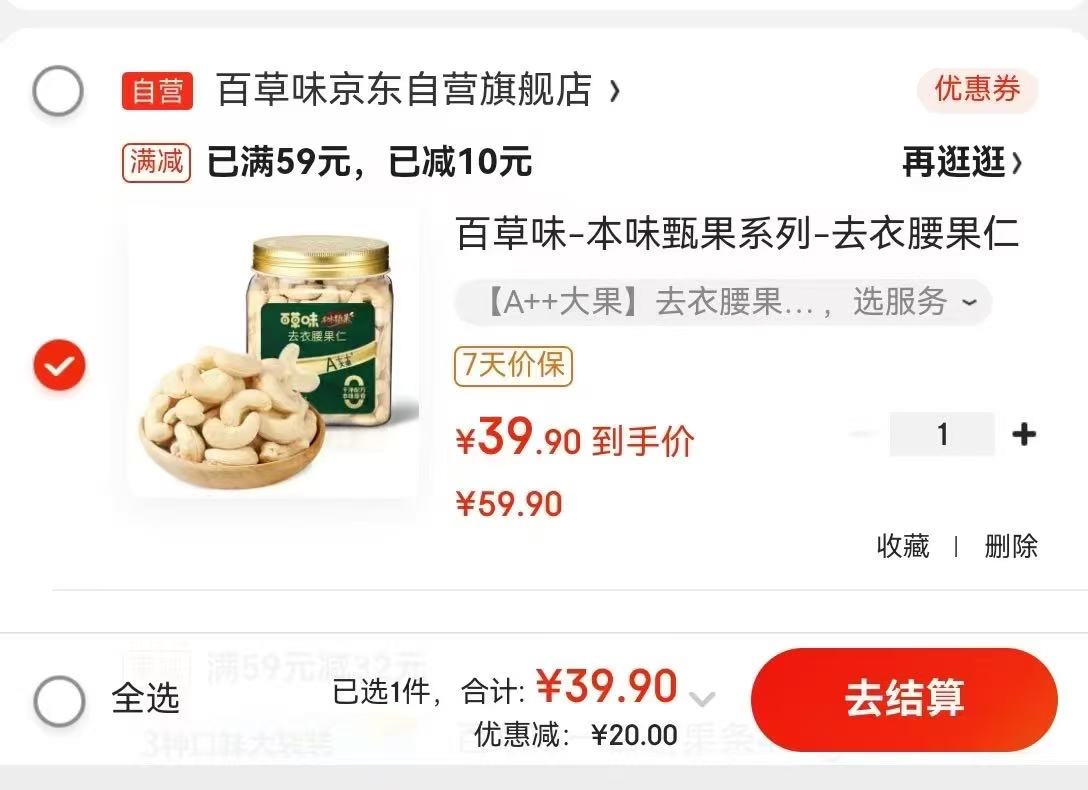Open 再逛逛 to browse more deals

click(x=962, y=162)
